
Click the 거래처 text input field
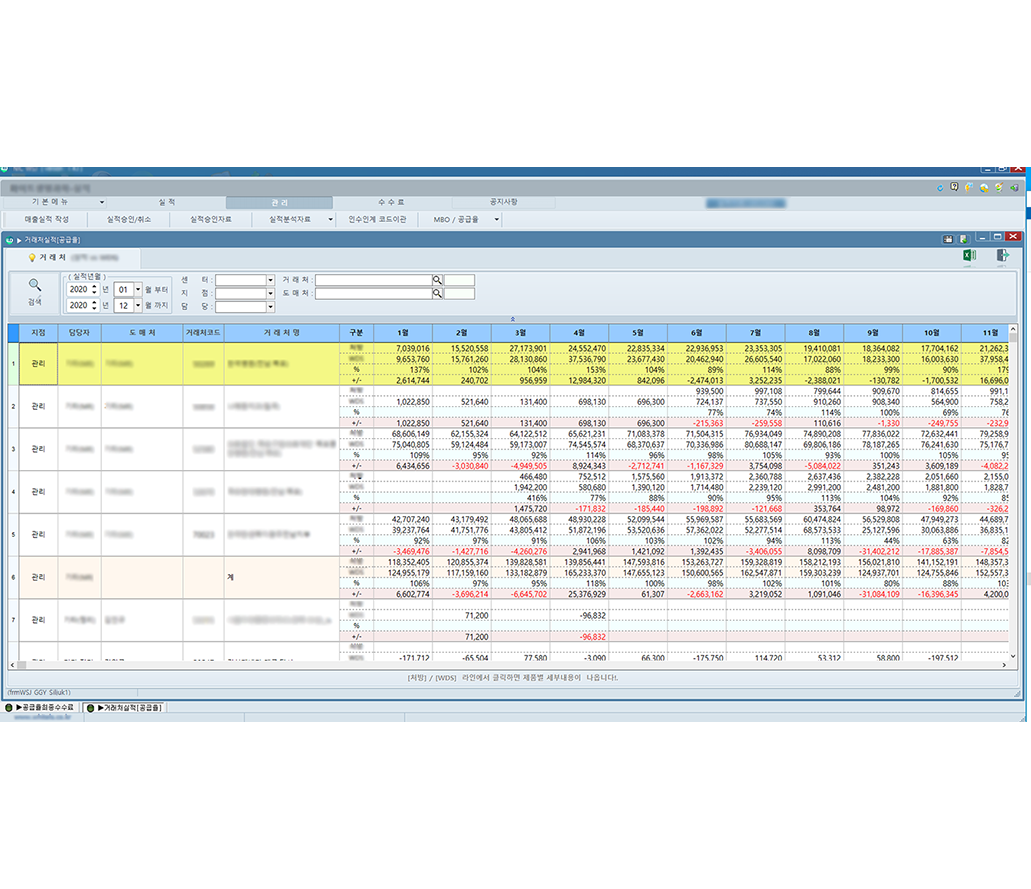[x=373, y=280]
